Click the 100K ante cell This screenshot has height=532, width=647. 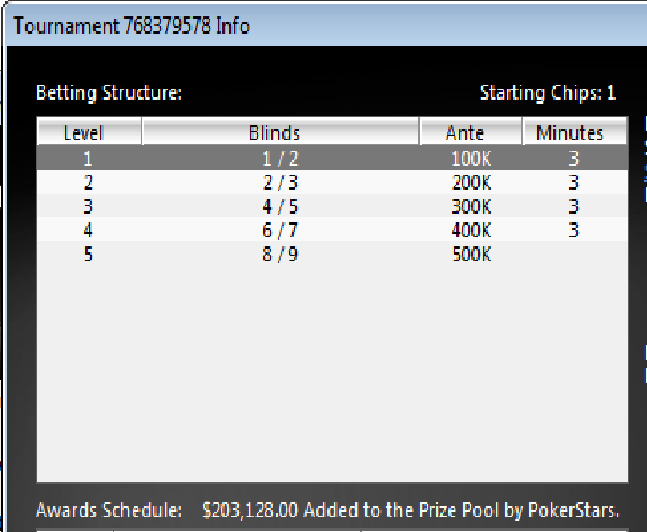point(470,158)
